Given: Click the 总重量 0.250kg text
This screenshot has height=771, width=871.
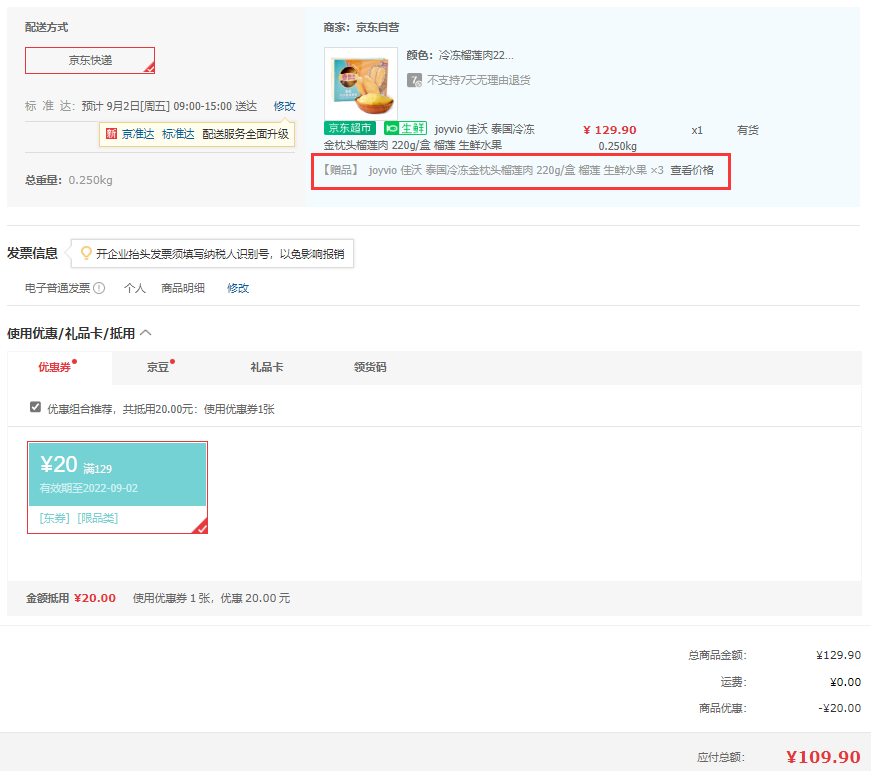Looking at the screenshot, I should pos(69,180).
